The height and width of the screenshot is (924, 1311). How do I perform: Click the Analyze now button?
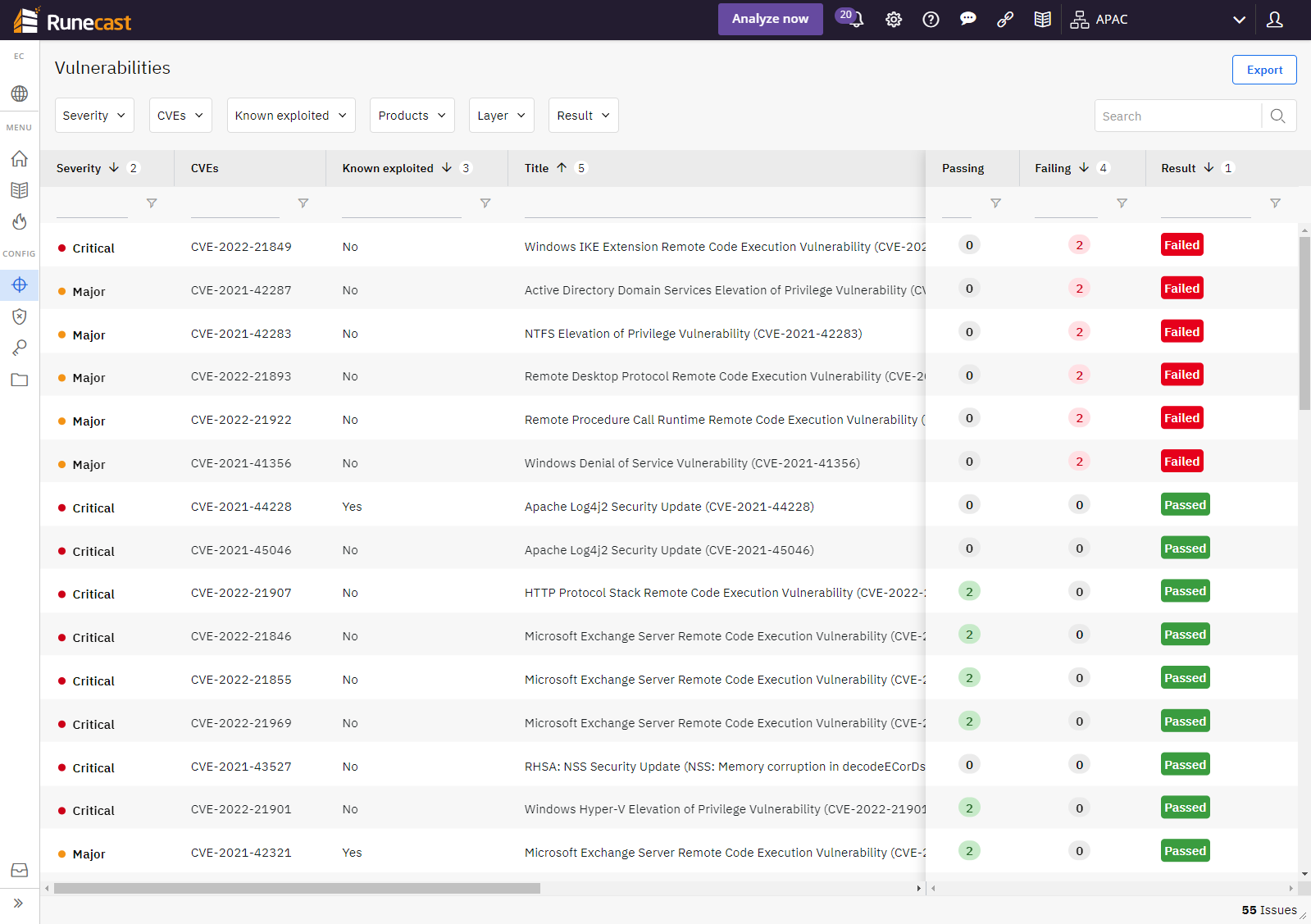[770, 19]
